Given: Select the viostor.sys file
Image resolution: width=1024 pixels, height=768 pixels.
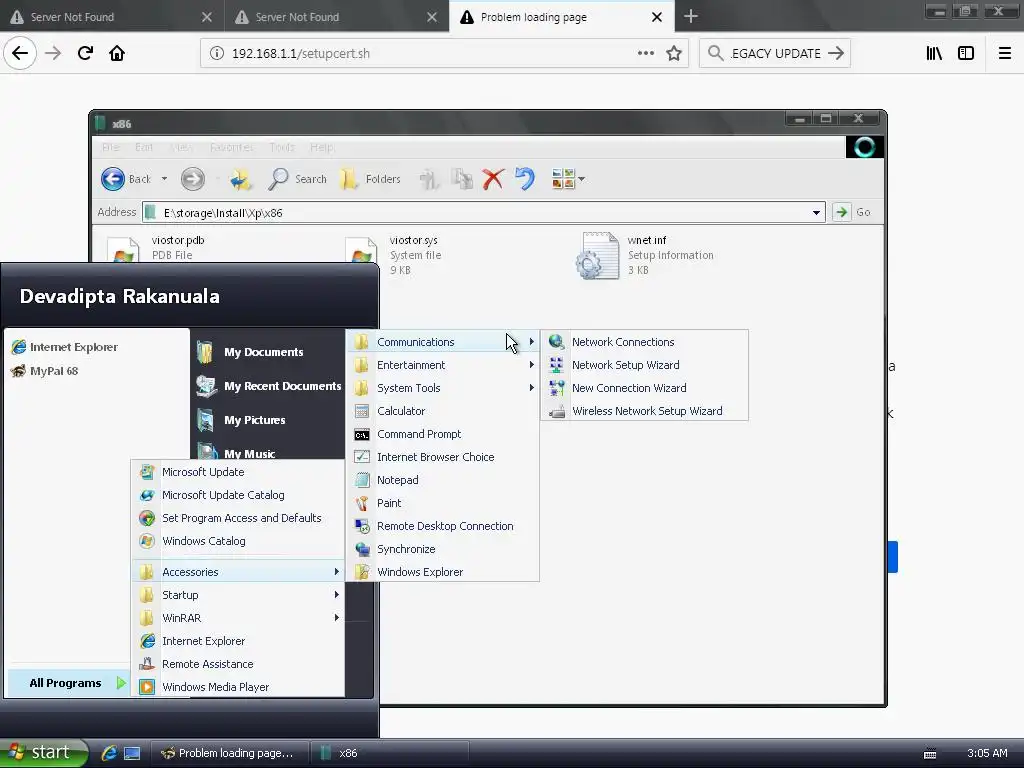Looking at the screenshot, I should pos(394,255).
